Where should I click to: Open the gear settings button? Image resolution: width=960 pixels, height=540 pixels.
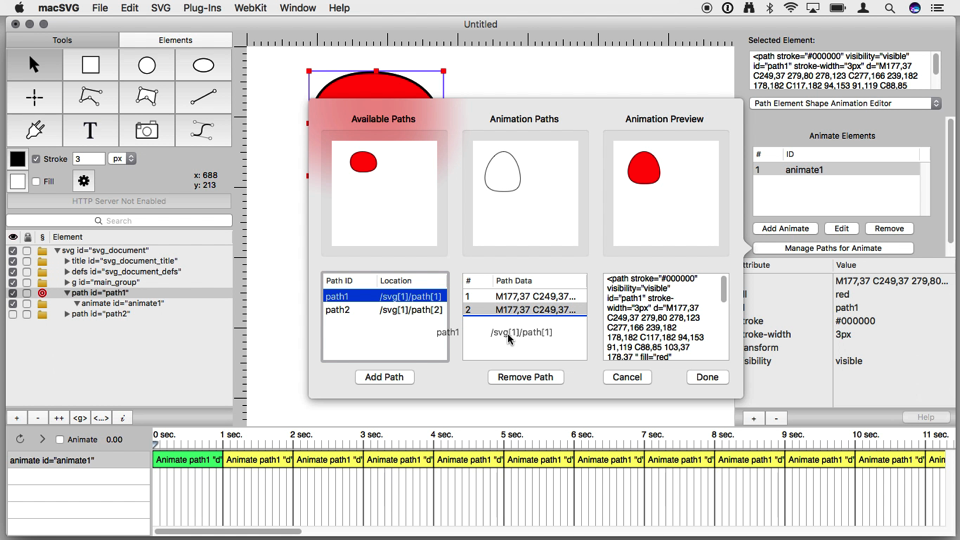[84, 181]
